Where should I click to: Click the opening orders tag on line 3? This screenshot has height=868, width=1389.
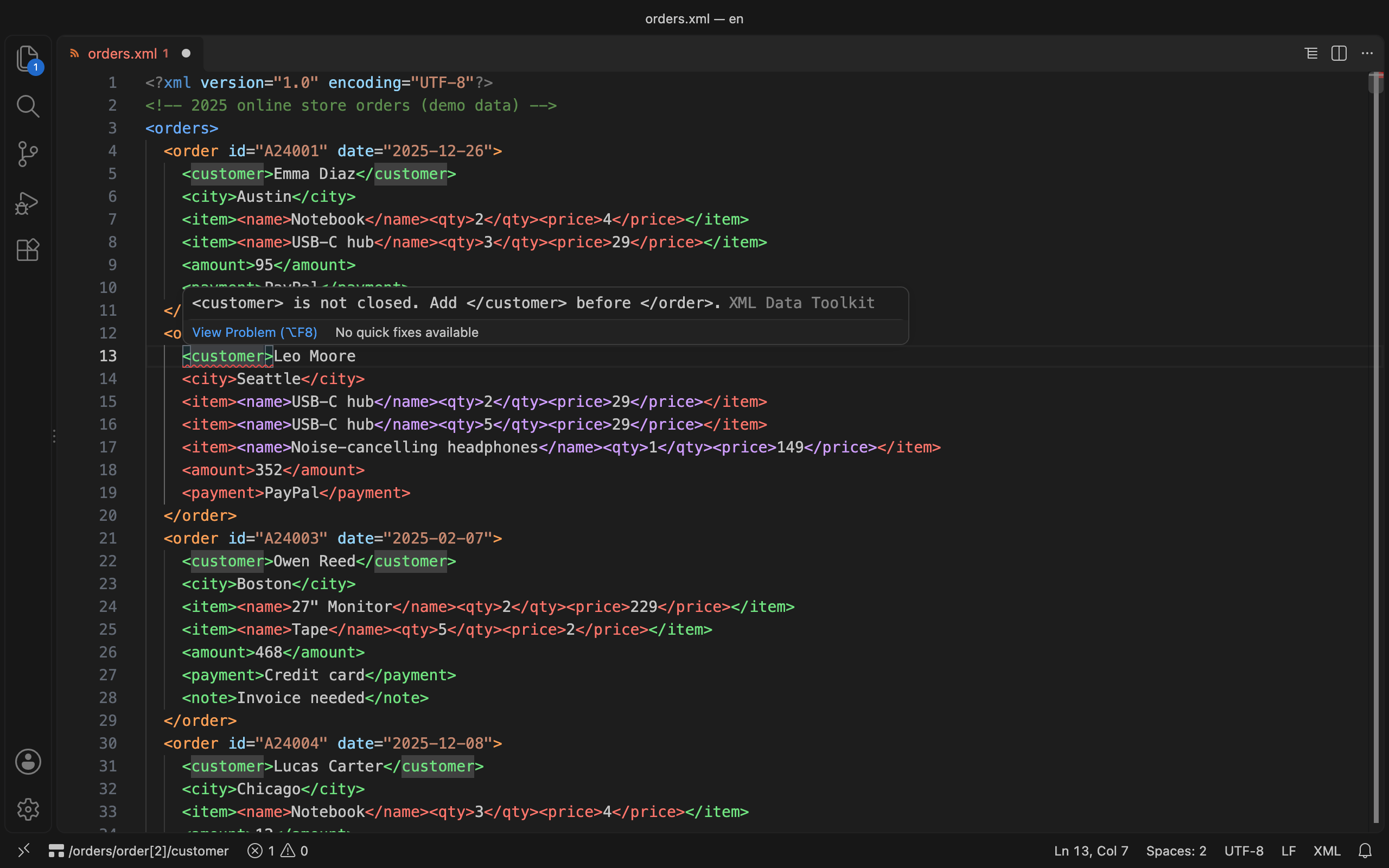coord(182,128)
